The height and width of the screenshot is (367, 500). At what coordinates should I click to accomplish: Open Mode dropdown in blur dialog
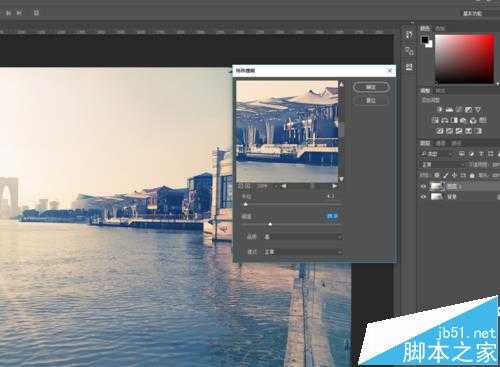tap(303, 252)
